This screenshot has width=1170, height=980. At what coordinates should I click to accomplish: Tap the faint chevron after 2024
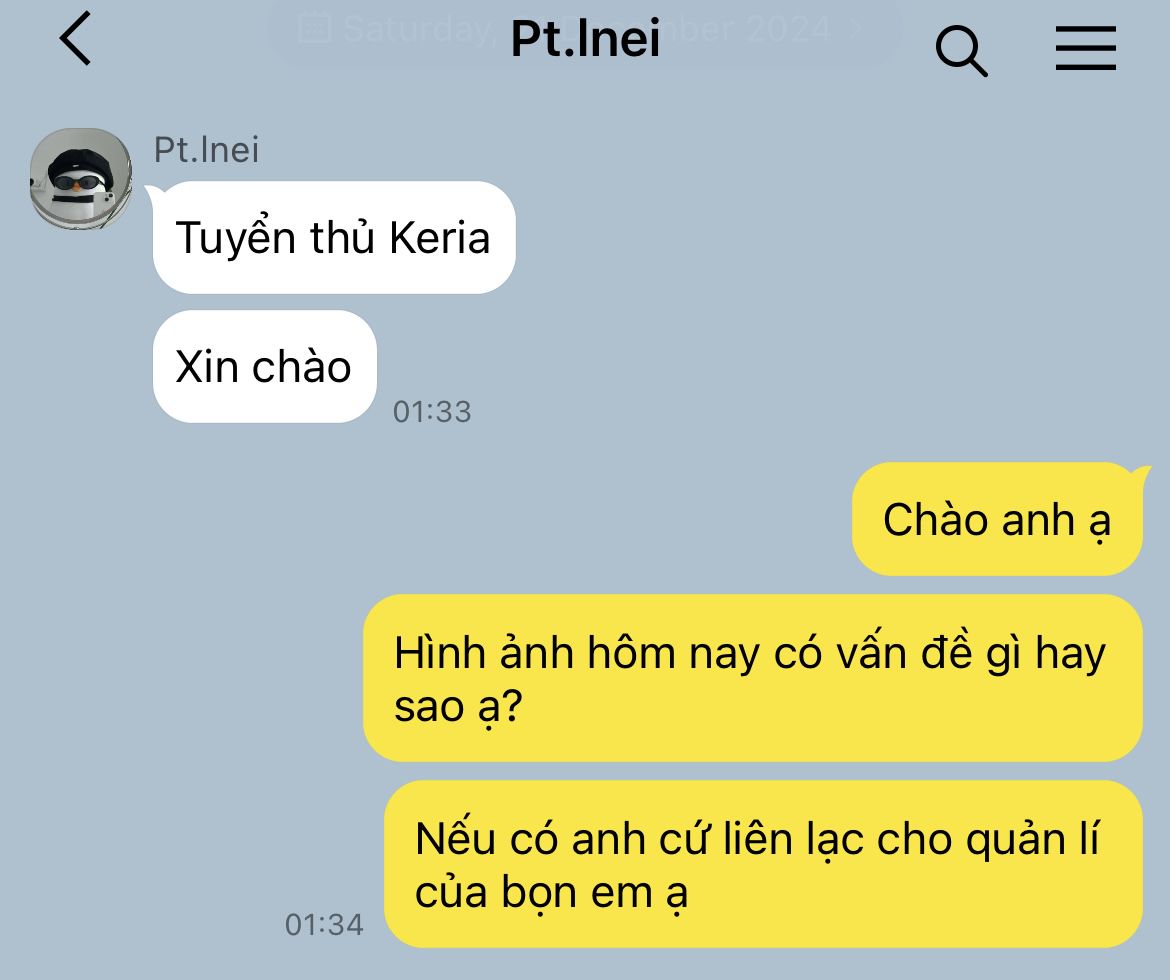click(x=855, y=29)
